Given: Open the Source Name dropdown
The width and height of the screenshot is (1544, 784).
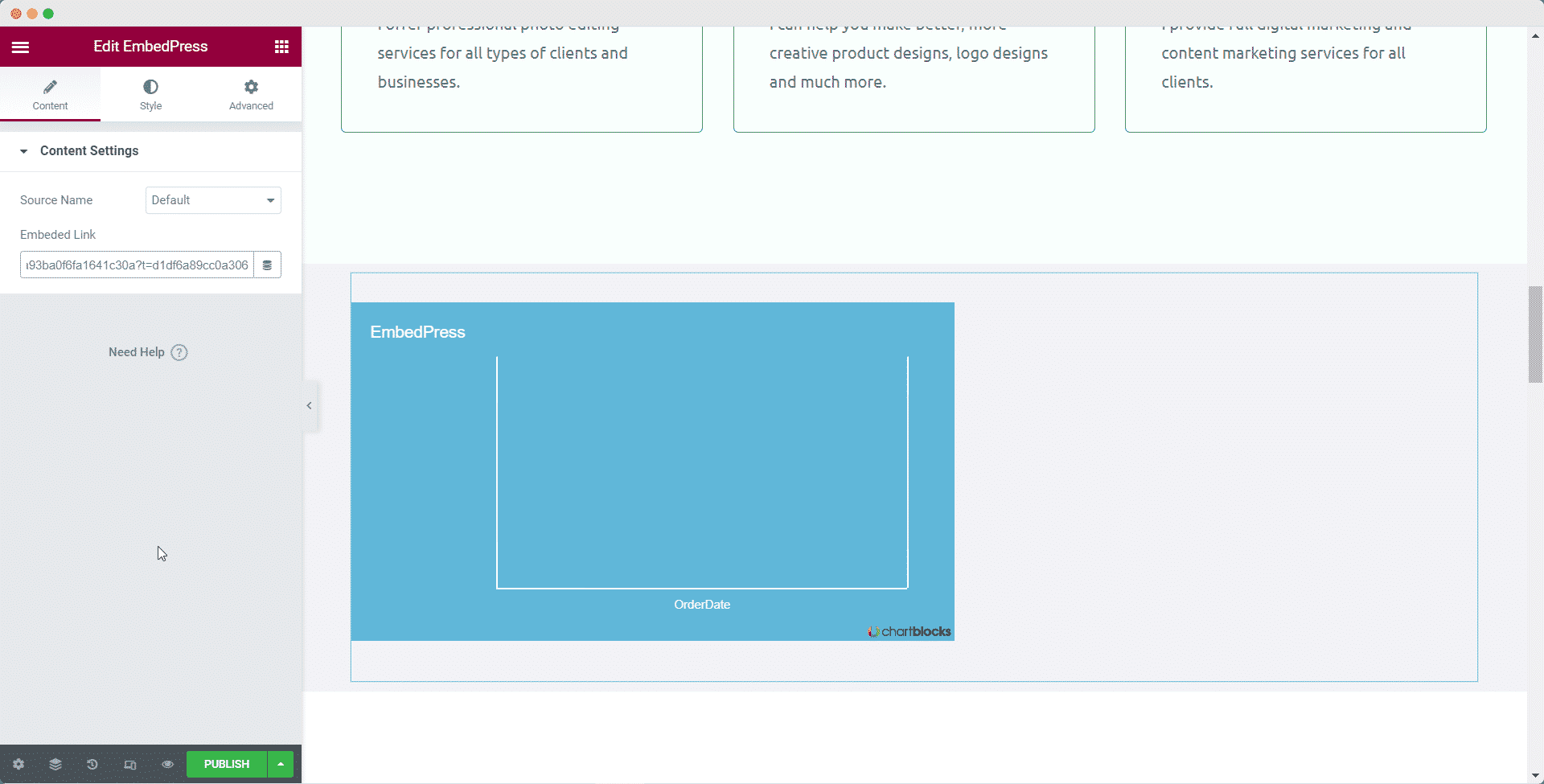Looking at the screenshot, I should (x=213, y=200).
